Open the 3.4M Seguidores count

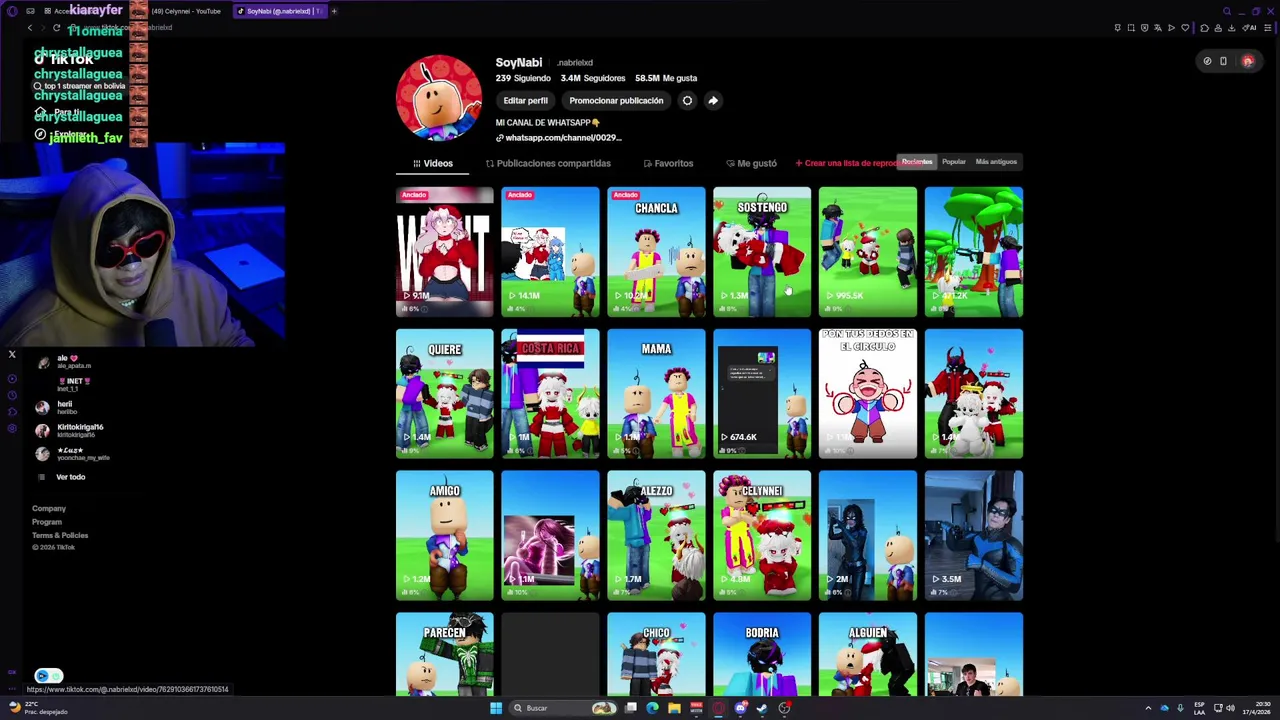coord(593,78)
